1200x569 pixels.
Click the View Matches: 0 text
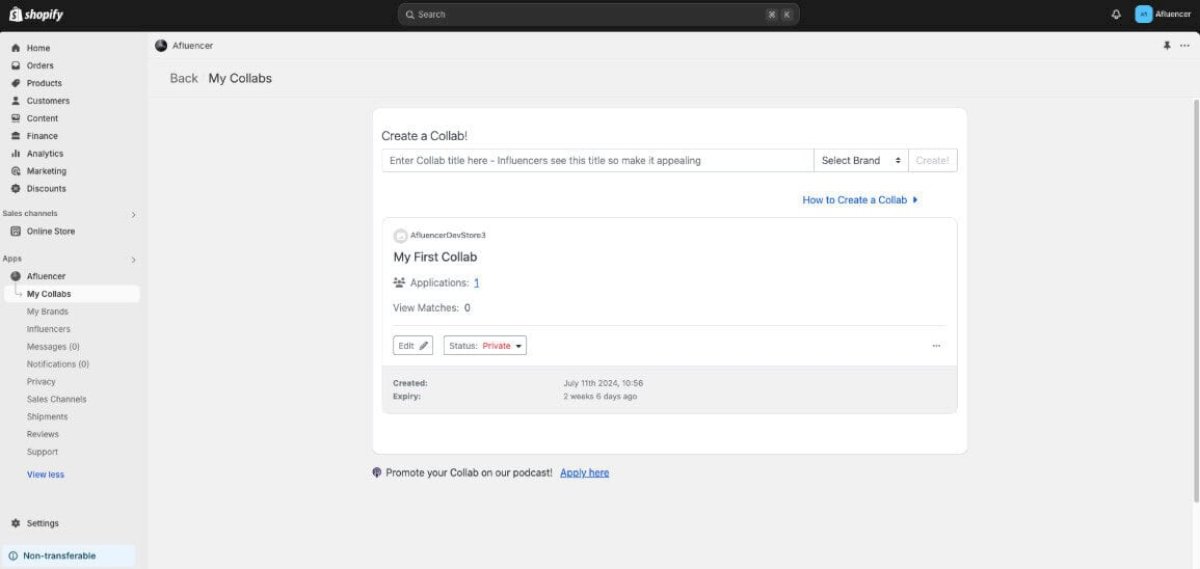(432, 308)
